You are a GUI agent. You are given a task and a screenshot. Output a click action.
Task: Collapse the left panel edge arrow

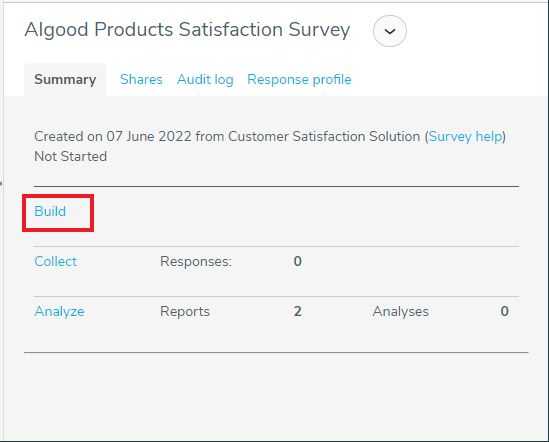[x=1, y=184]
